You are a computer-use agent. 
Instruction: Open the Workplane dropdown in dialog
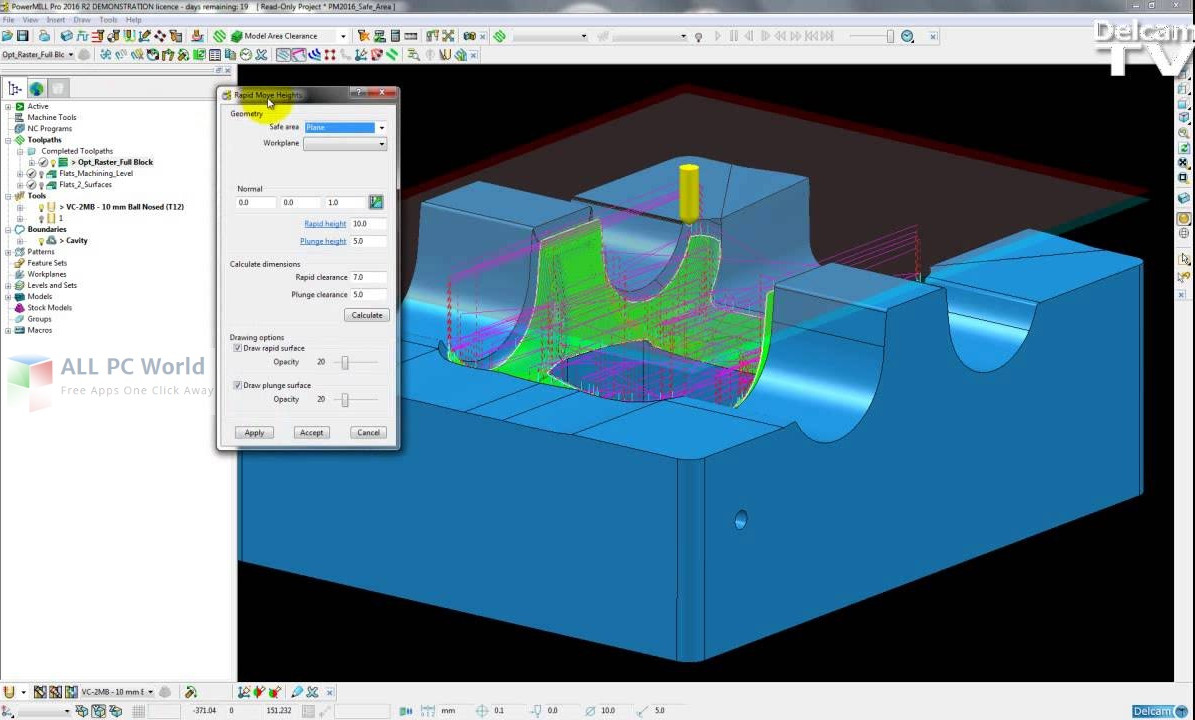coord(381,143)
